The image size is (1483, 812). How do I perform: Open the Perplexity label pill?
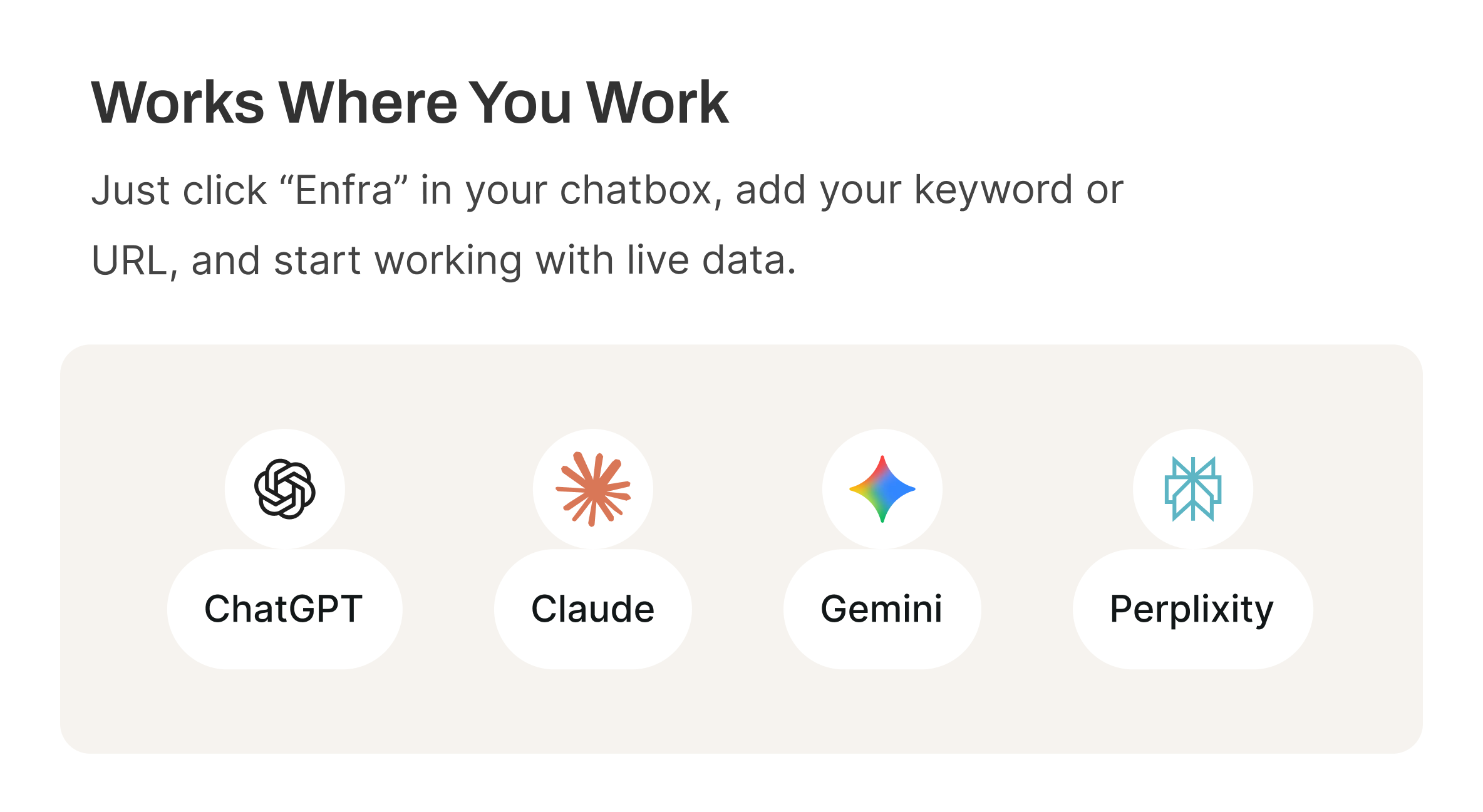pos(1193,609)
